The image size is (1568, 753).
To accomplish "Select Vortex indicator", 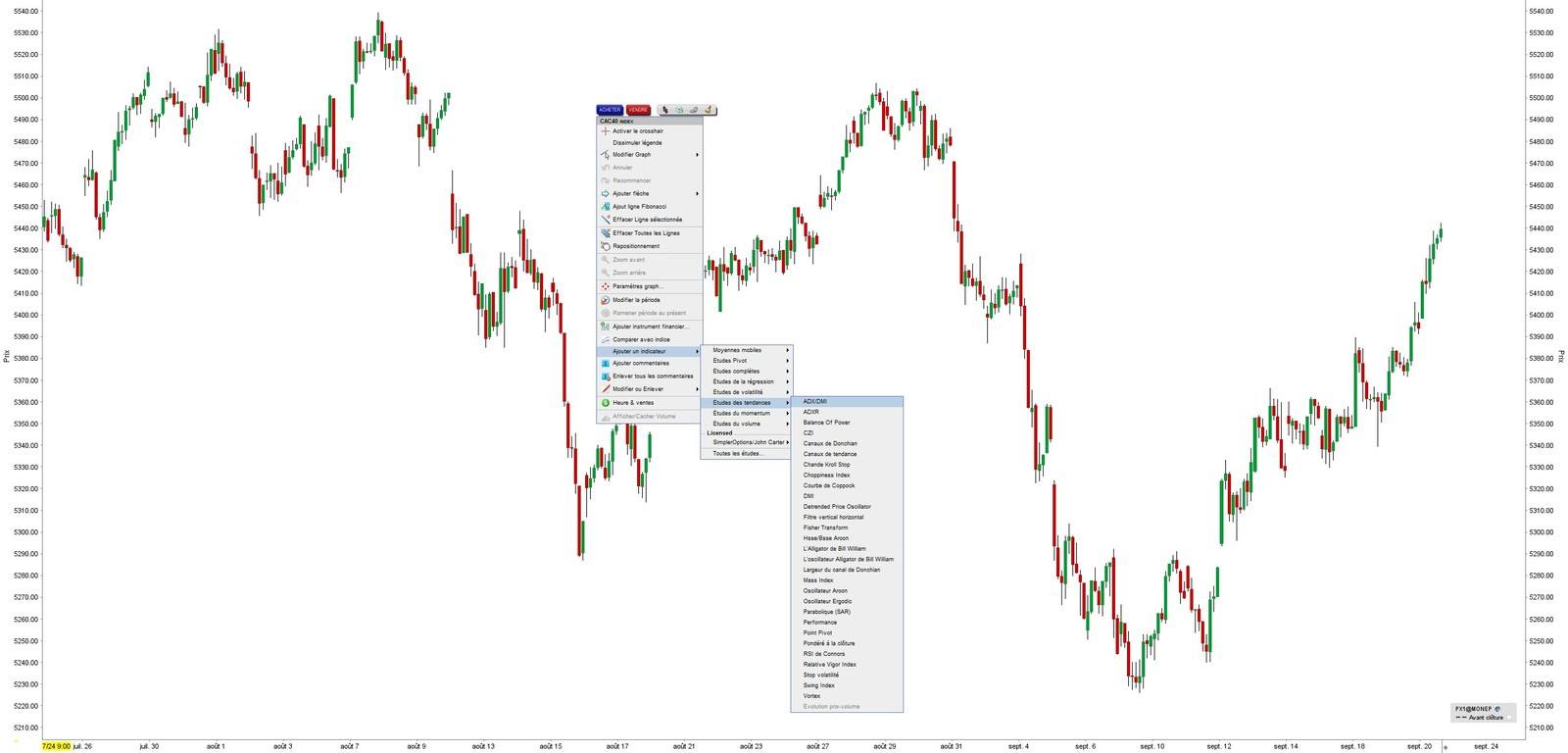I will pyautogui.click(x=847, y=696).
